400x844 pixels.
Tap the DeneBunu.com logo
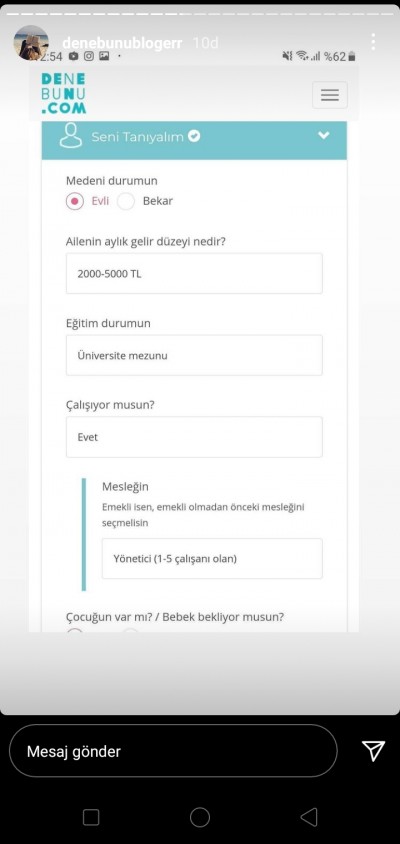[64, 93]
